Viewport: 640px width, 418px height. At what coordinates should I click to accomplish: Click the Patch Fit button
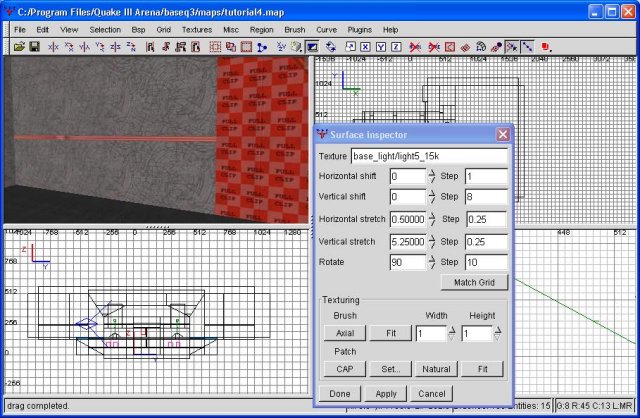(482, 369)
